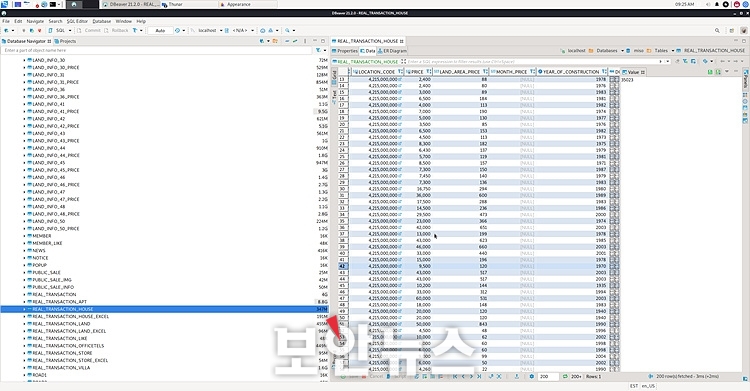Screen dimensions: 750x391
Task: Click the 200+ row count button
Action: click(x=576, y=377)
